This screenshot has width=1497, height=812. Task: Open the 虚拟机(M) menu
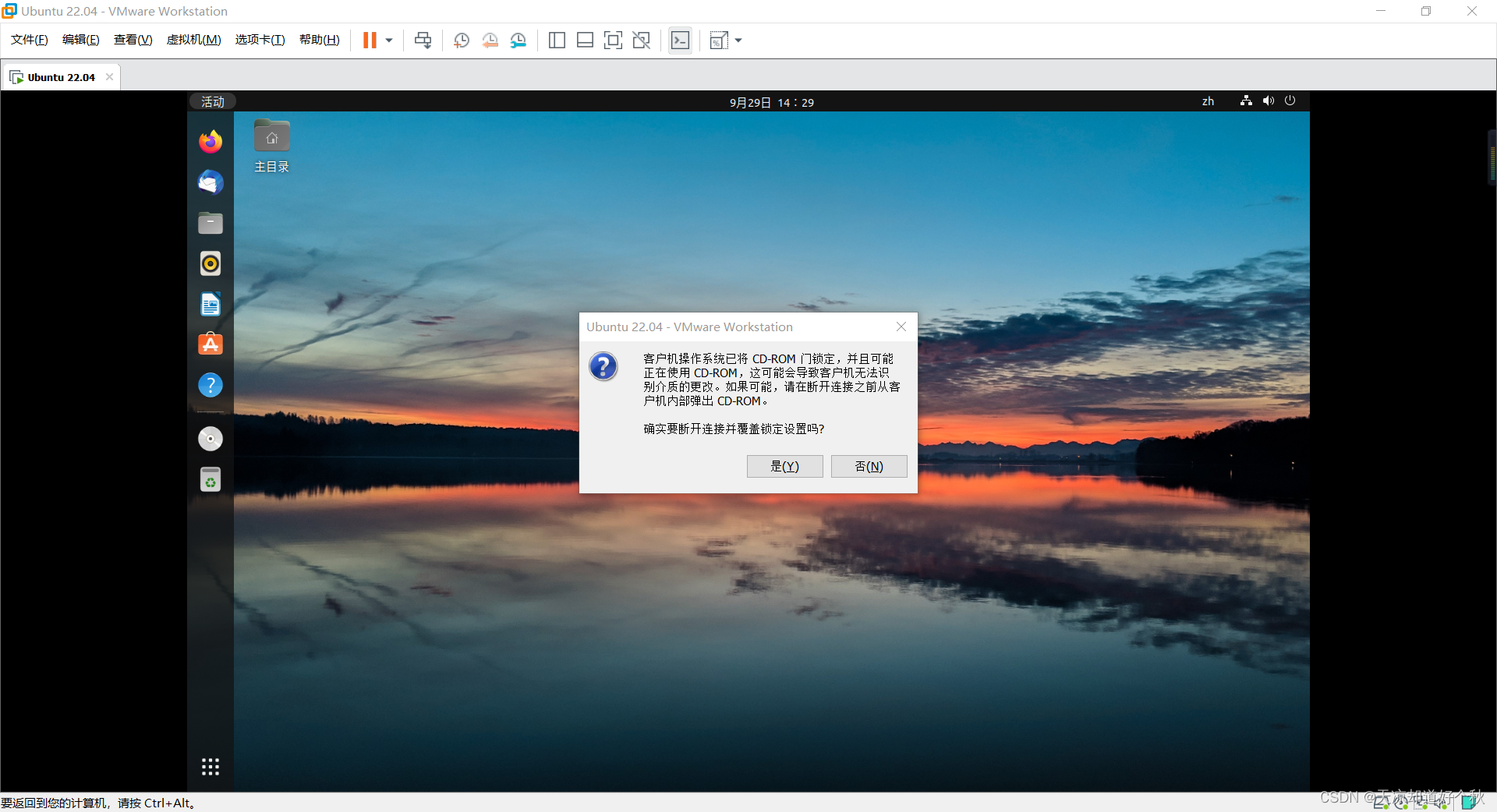pos(194,40)
